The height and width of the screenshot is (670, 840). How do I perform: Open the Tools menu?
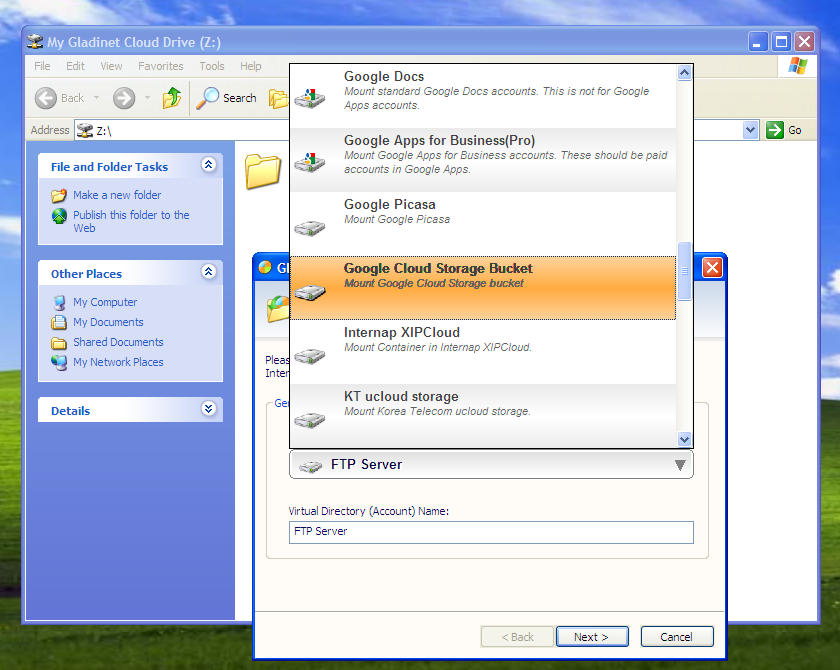pos(212,66)
